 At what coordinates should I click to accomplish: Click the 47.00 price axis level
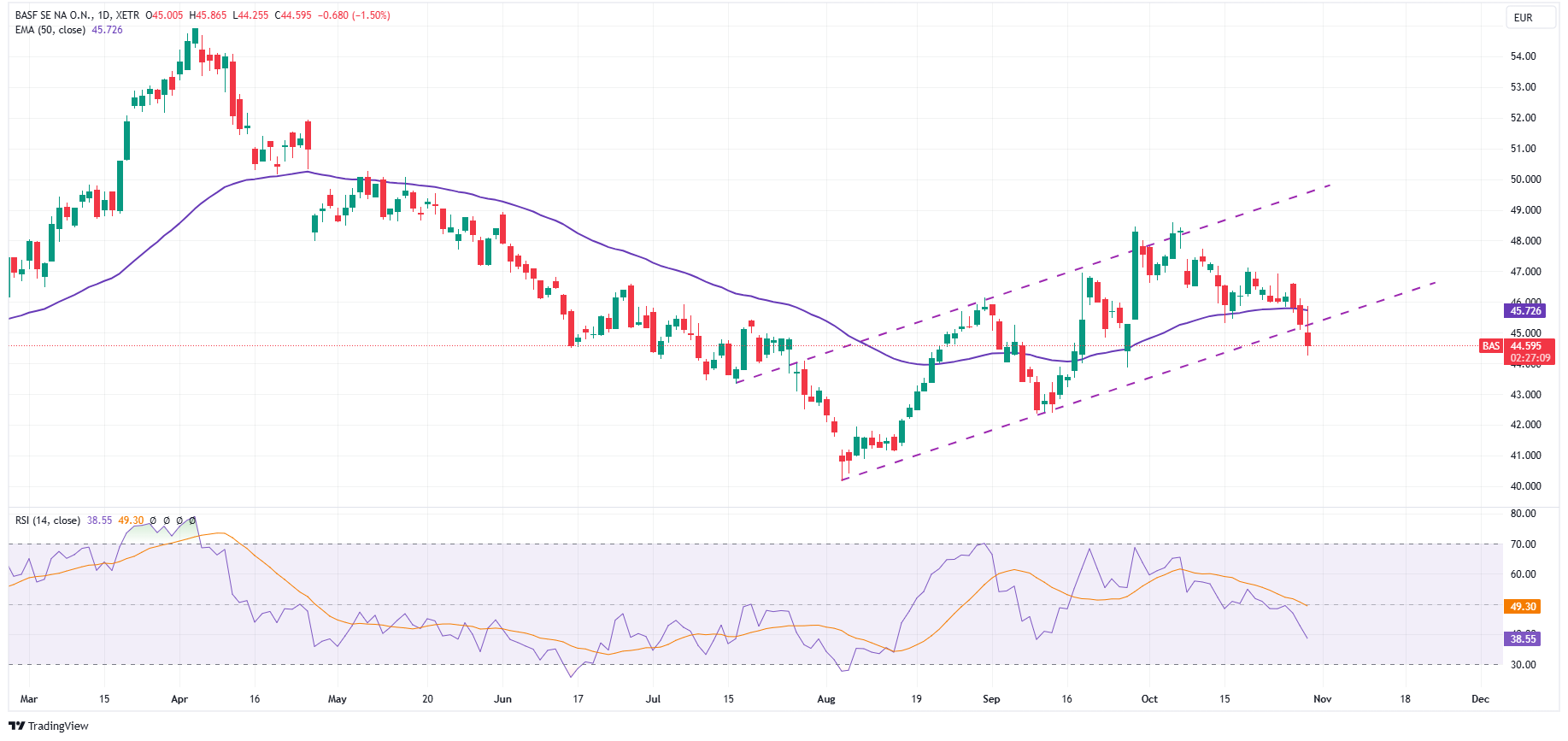(x=1525, y=272)
